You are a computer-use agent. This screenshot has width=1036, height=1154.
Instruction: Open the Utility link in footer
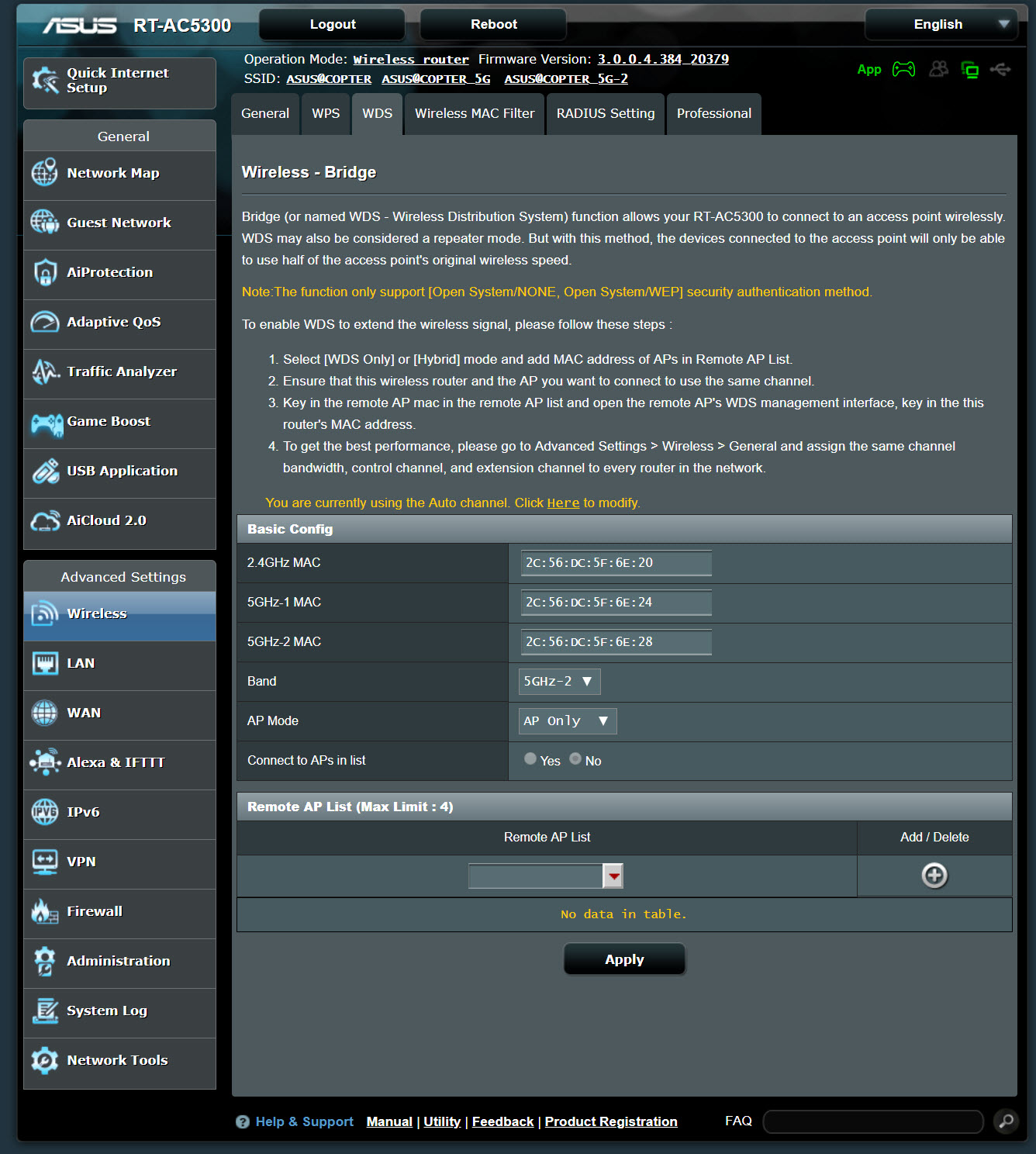coord(442,1122)
